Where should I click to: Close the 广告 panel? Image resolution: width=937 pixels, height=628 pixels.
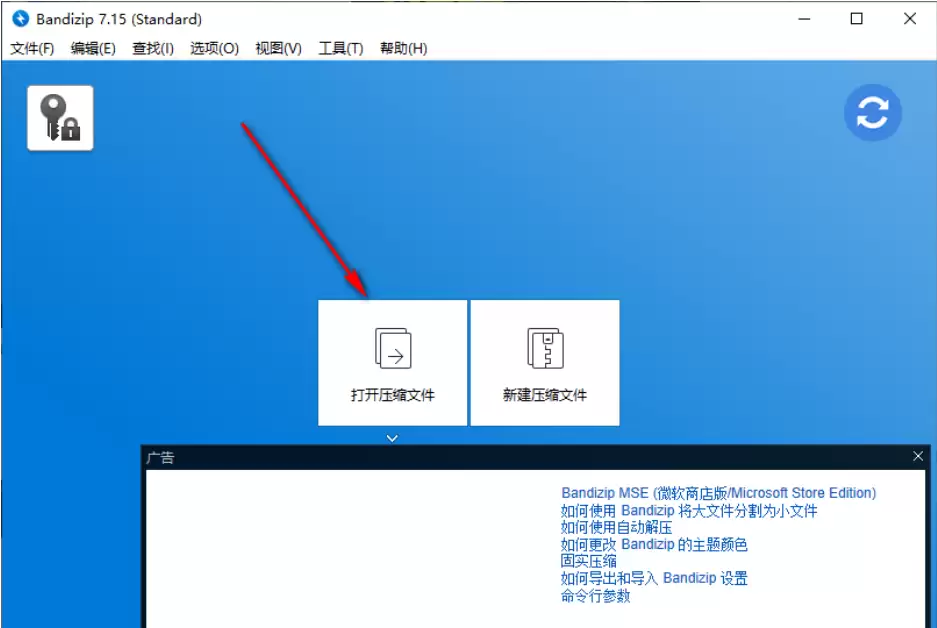coord(918,457)
